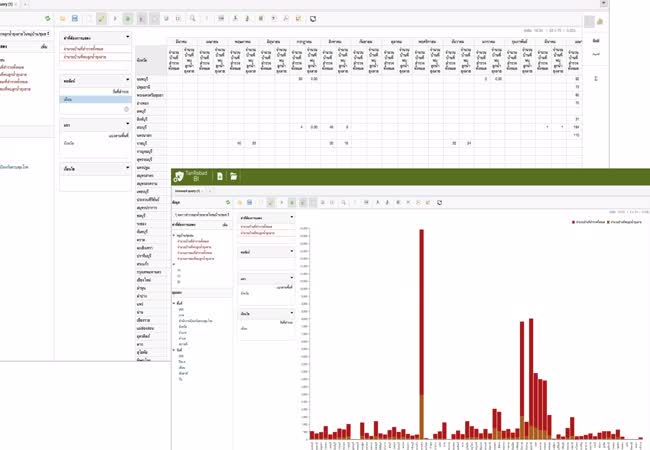Screen dimensions: 650x450
Task: Toggle the green highlighted button in the table view toolbar
Action: click(127, 18)
